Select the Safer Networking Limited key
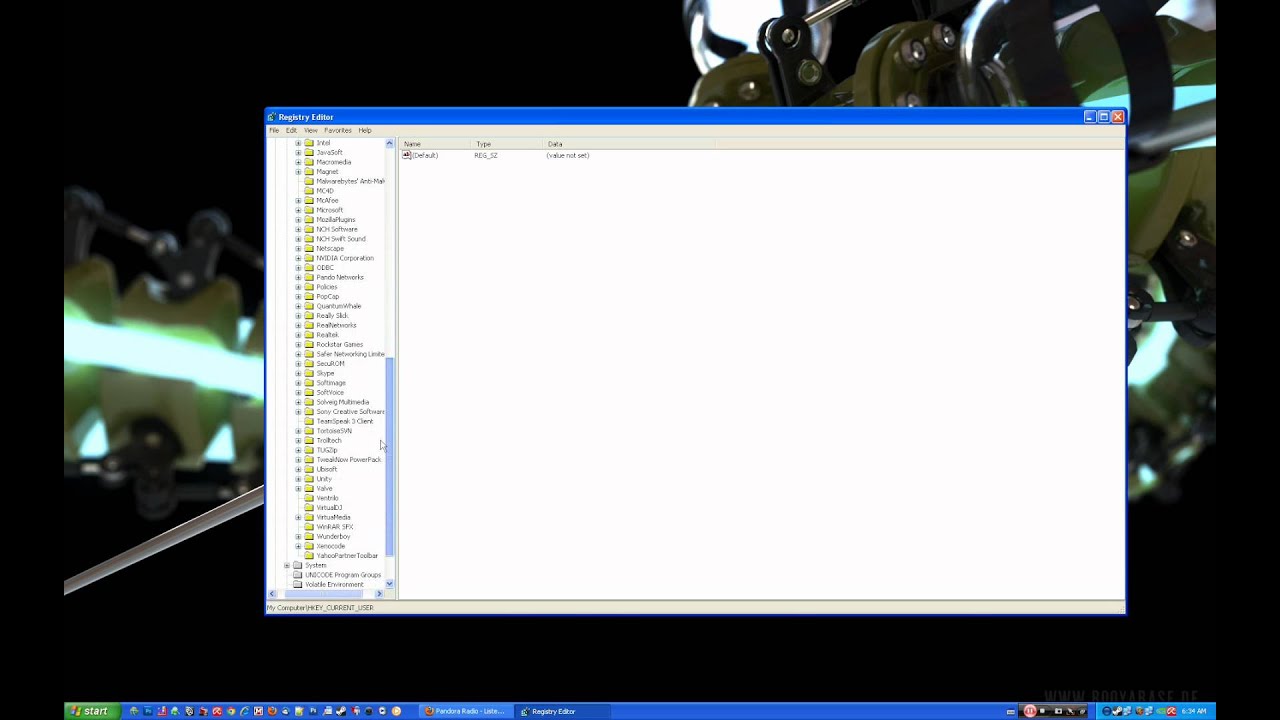 coord(350,354)
